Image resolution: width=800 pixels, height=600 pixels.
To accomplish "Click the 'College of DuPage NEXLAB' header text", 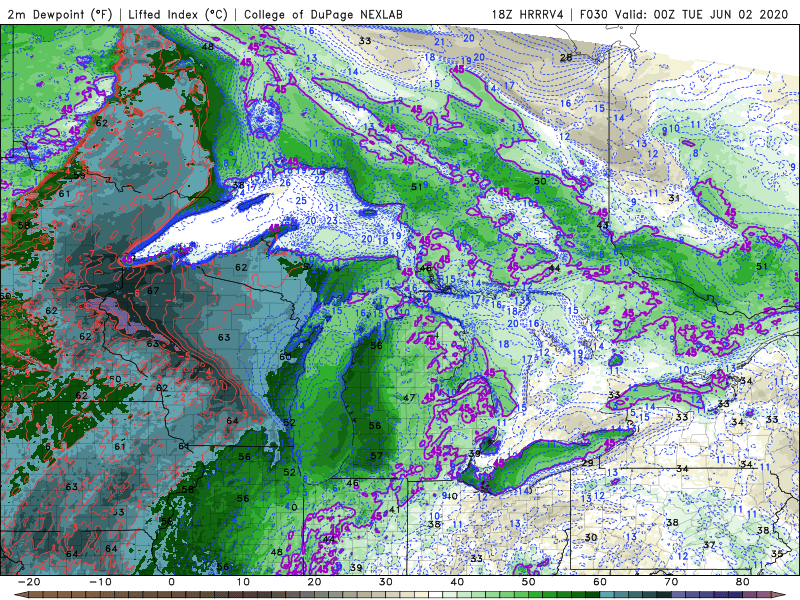I will 323,14.
